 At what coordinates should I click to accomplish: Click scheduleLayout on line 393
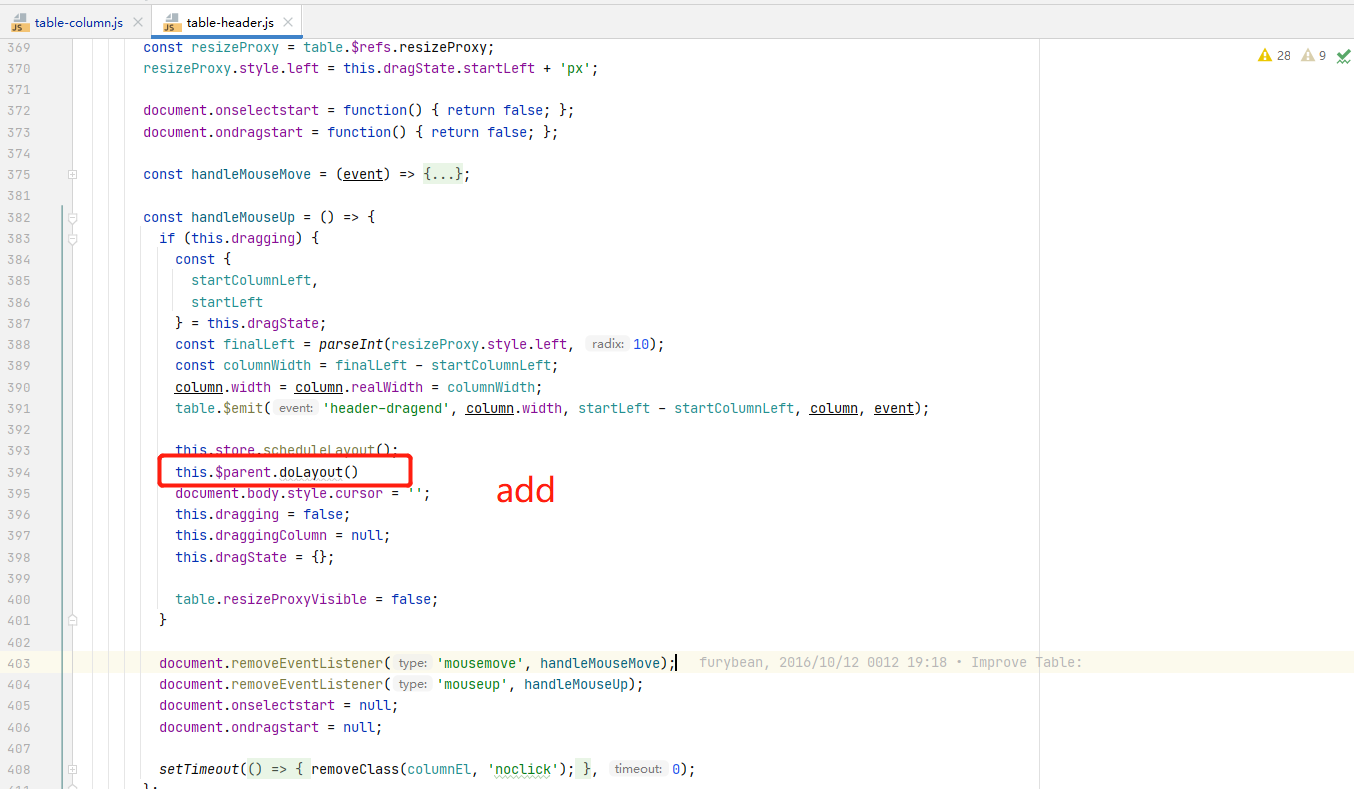[x=318, y=451]
